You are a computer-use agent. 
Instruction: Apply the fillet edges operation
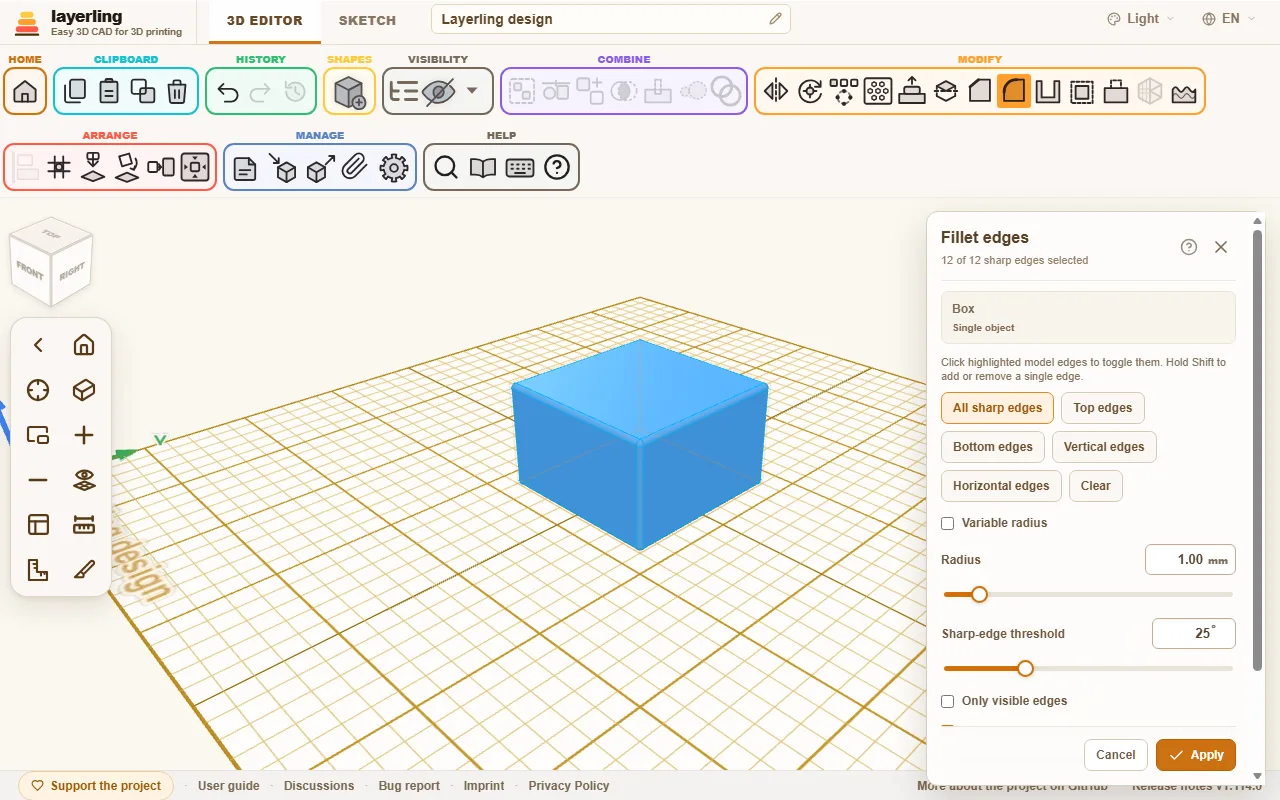[1196, 755]
